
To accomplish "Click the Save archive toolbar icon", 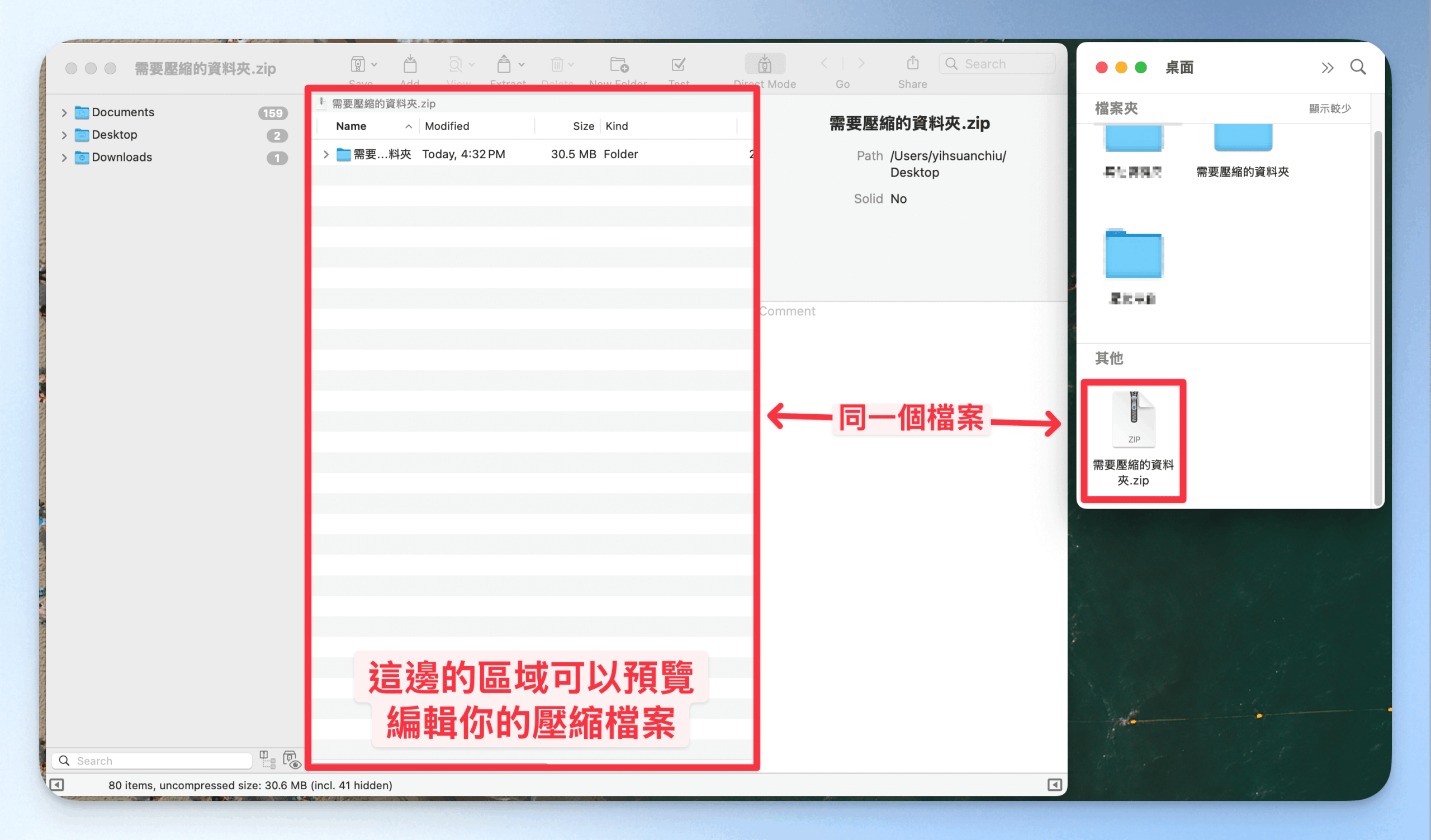I will 358,65.
